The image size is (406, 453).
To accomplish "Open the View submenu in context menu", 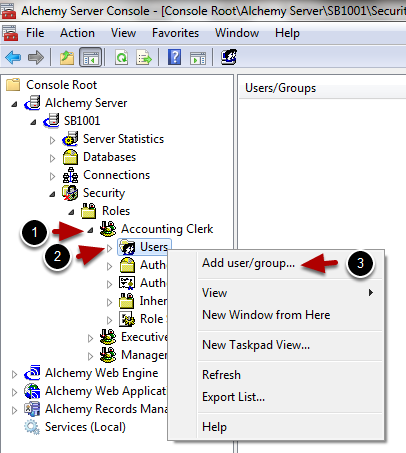I will coord(290,293).
